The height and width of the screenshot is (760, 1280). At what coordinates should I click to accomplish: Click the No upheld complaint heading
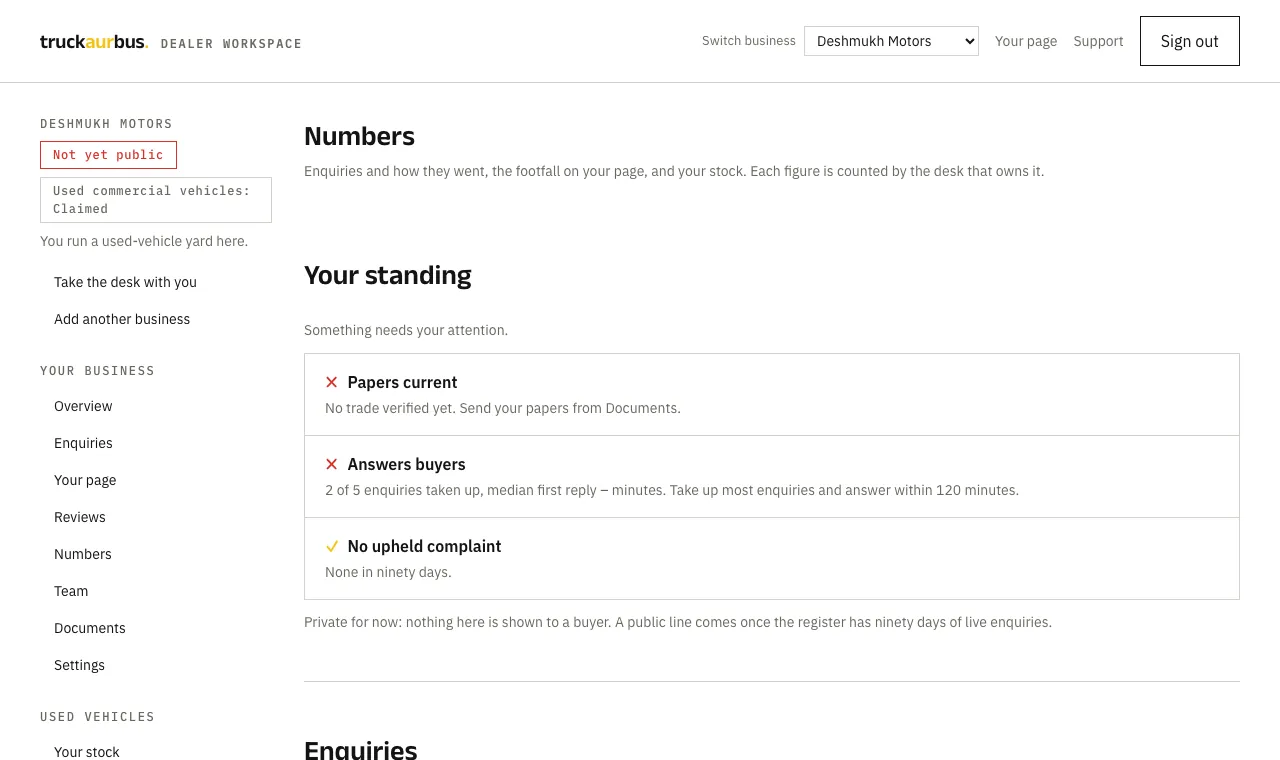point(424,546)
